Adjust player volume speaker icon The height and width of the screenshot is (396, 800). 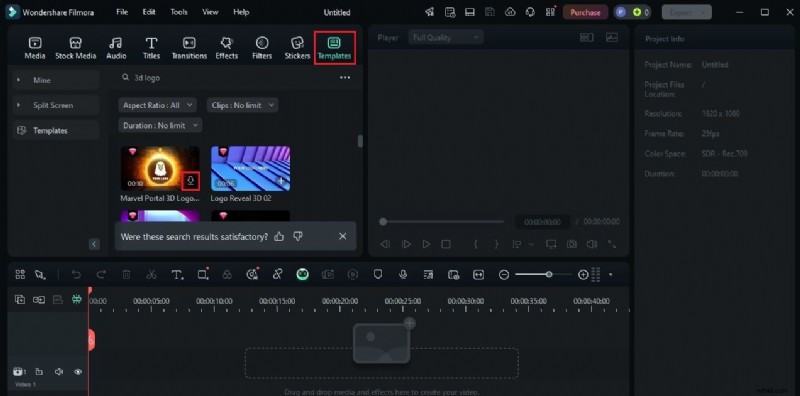(591, 244)
